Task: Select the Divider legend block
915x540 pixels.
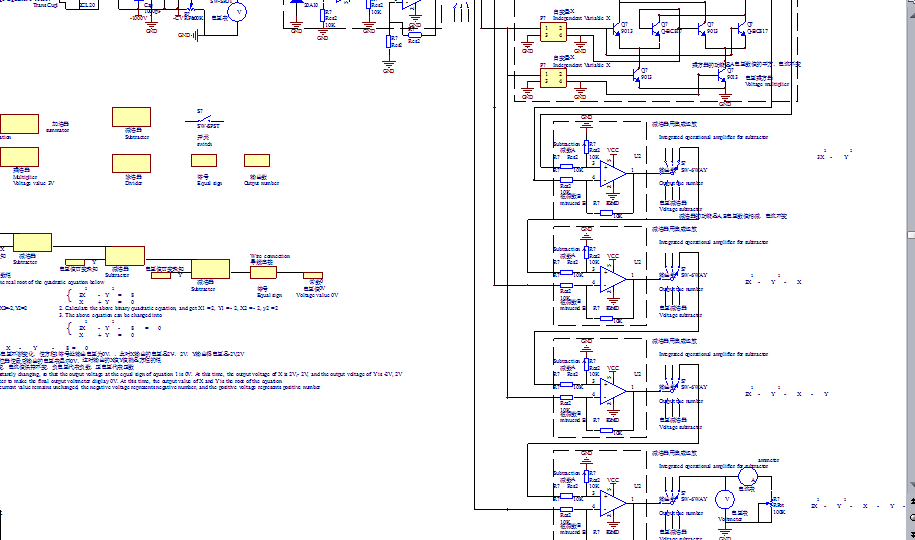Action: tap(131, 163)
